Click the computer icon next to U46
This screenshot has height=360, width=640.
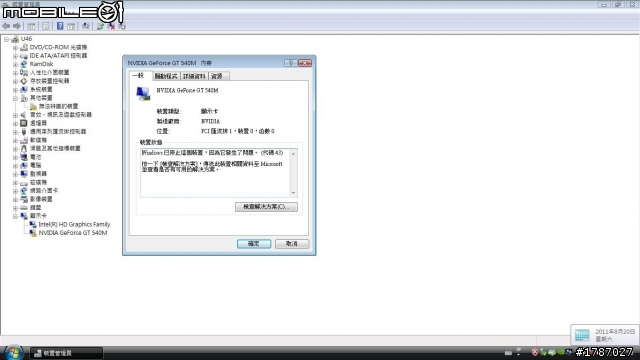(15, 39)
